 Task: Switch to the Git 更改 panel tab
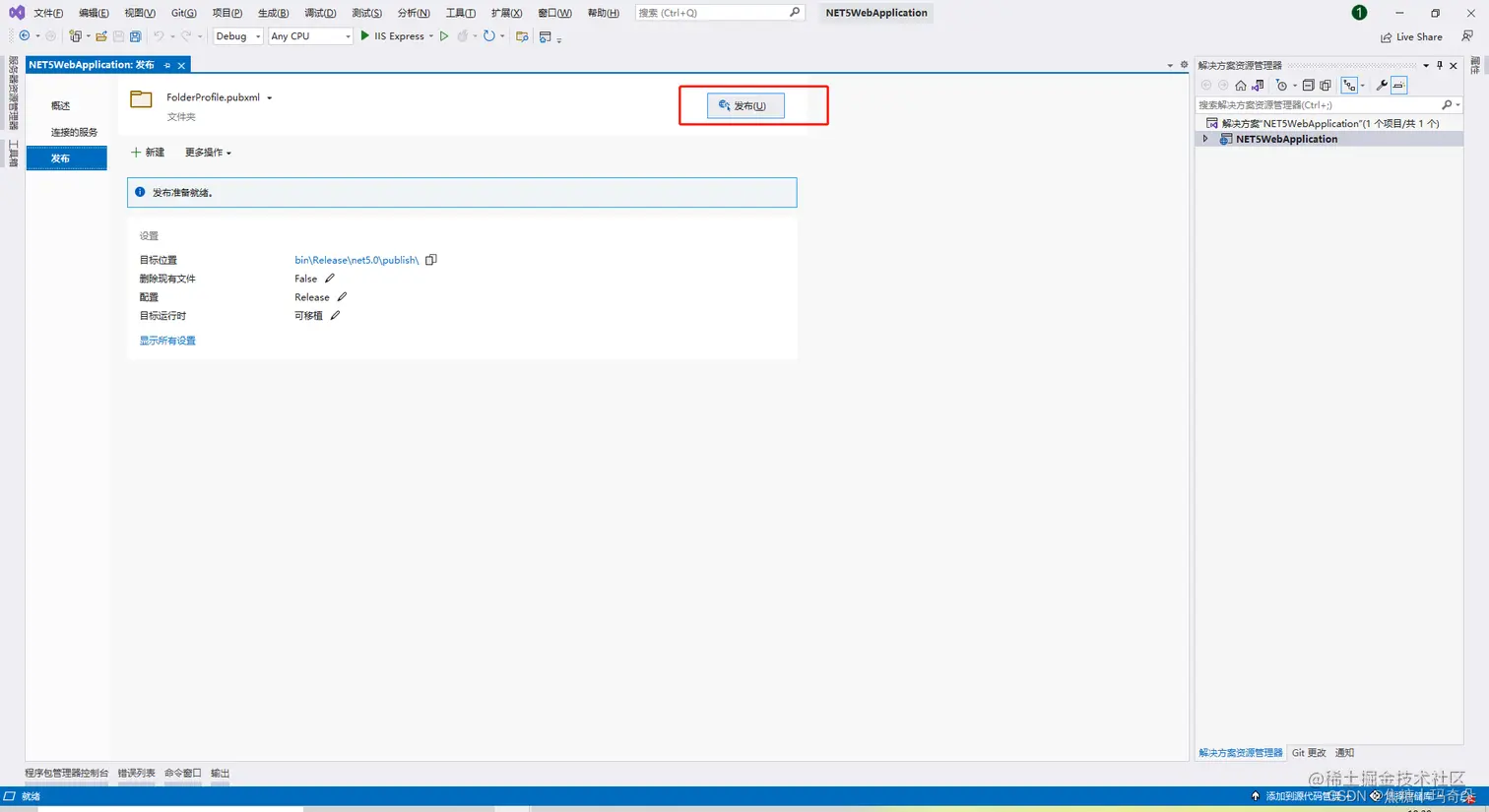(1309, 753)
